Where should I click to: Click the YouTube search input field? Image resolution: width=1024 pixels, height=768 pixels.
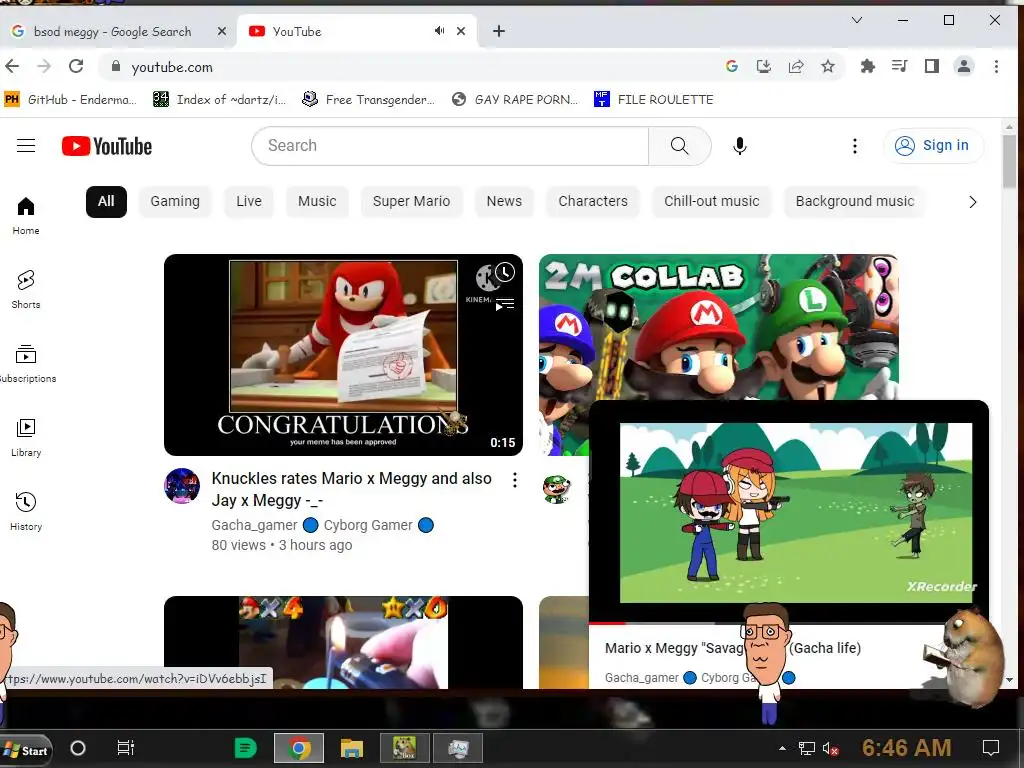[450, 146]
